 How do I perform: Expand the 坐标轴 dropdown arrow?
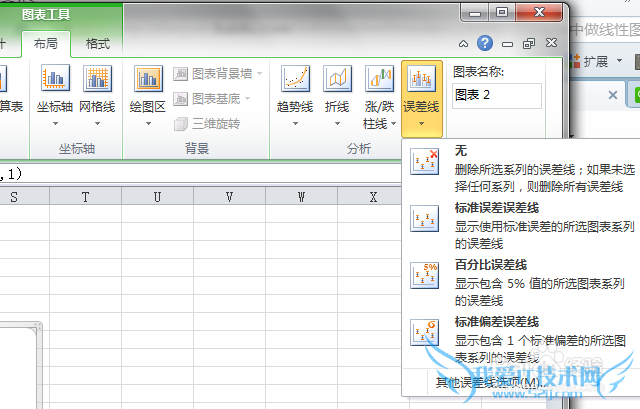pos(56,123)
